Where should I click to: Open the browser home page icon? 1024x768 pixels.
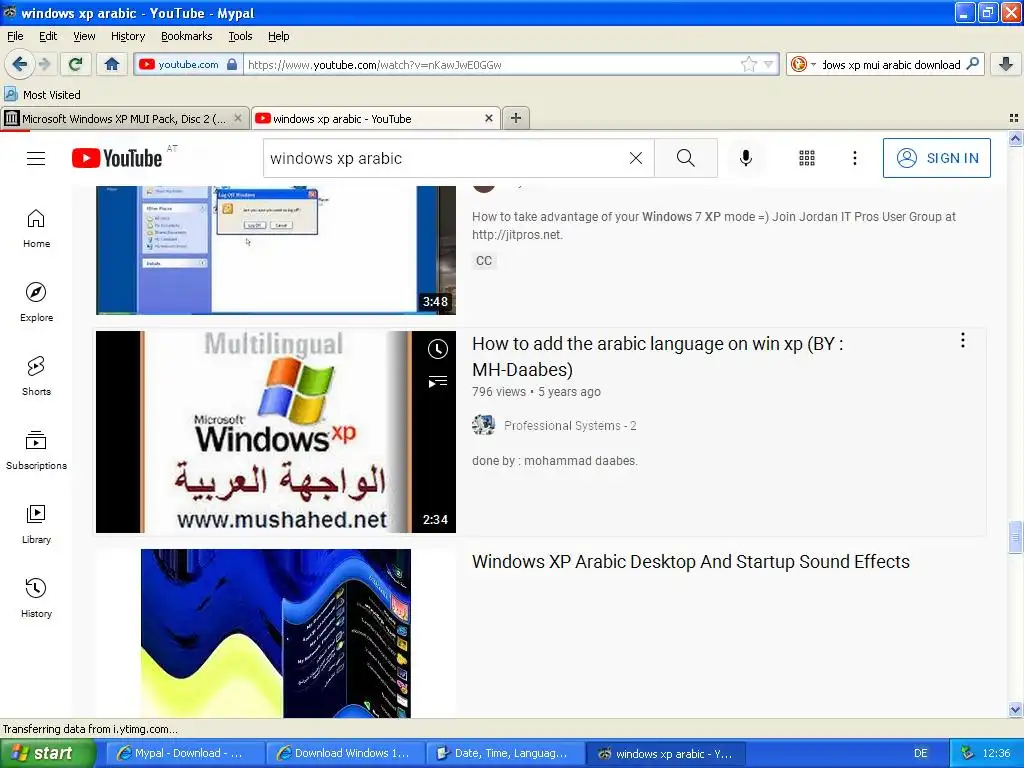(112, 64)
